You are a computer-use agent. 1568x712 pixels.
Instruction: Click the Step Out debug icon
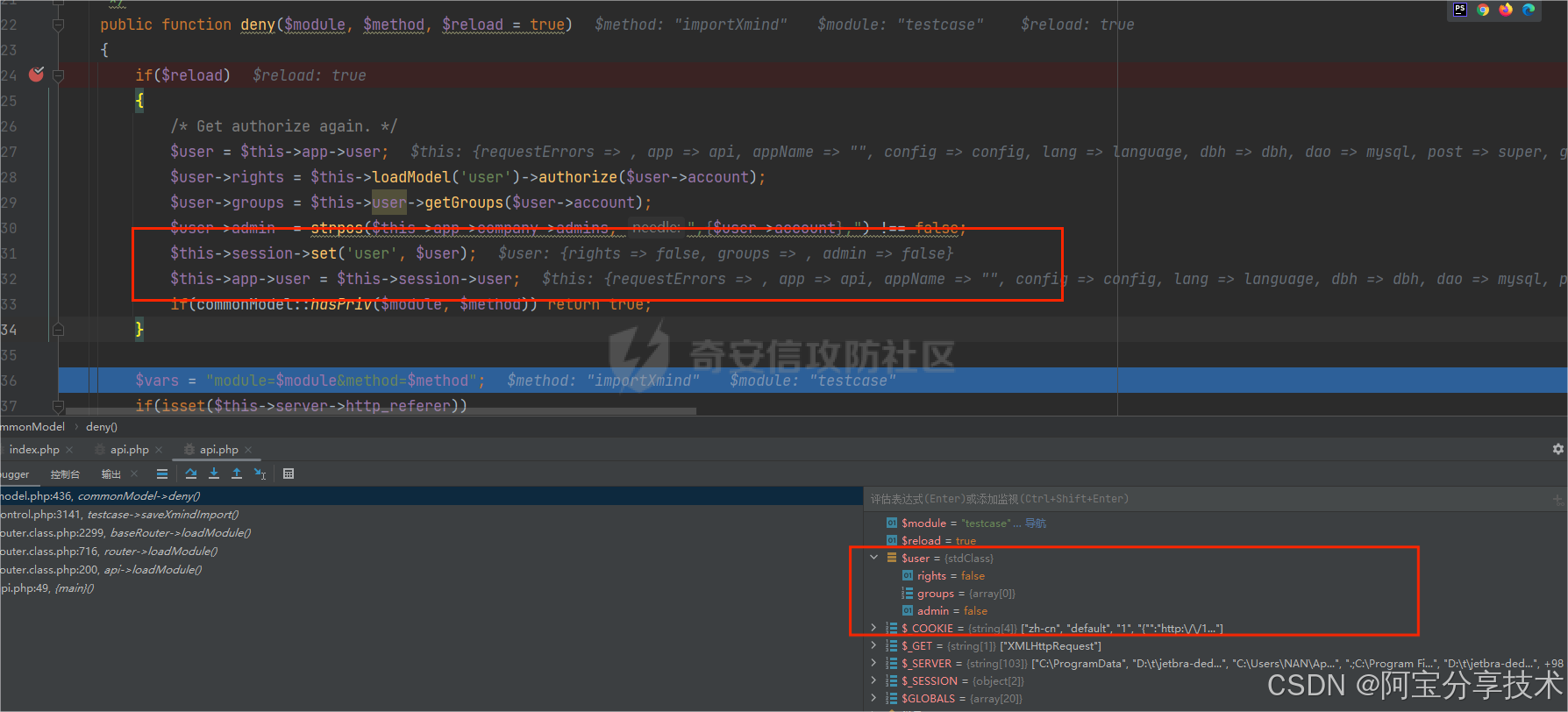pos(237,473)
